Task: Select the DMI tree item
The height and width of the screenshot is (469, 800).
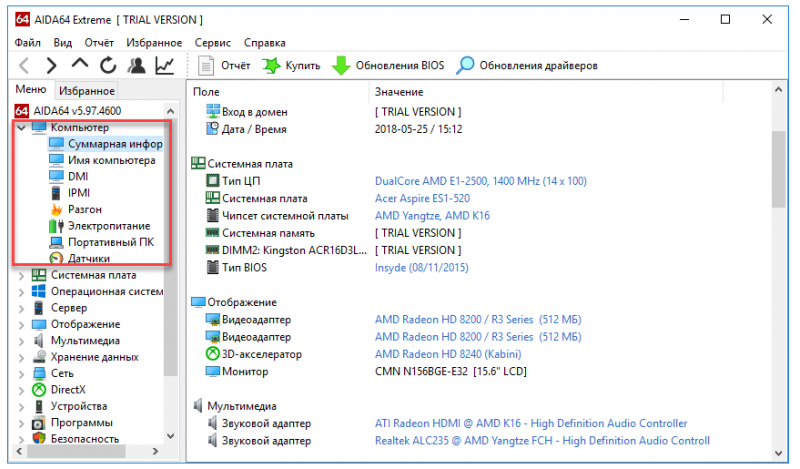Action: 69,177
